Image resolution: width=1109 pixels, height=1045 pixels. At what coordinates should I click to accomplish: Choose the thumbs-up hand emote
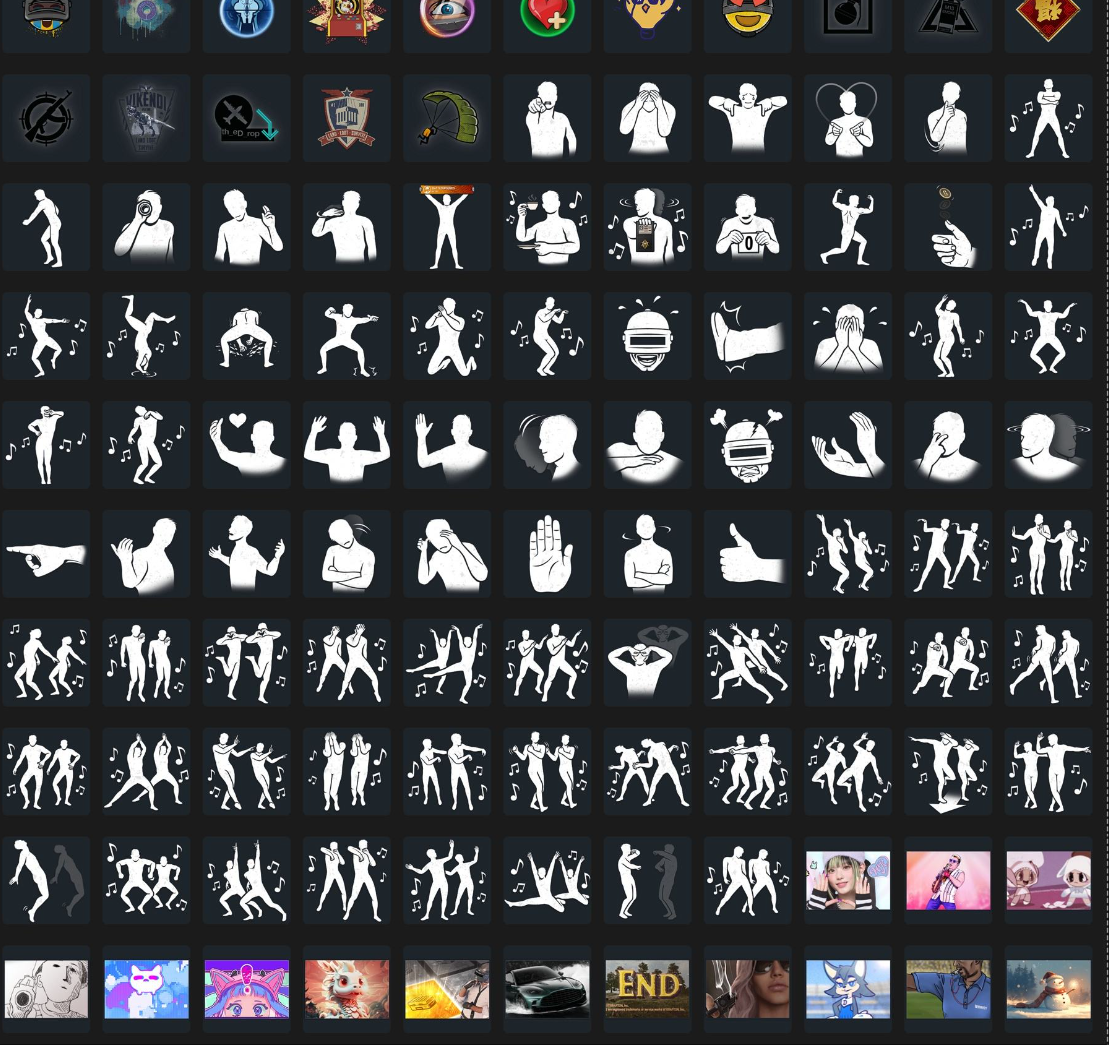pos(748,554)
